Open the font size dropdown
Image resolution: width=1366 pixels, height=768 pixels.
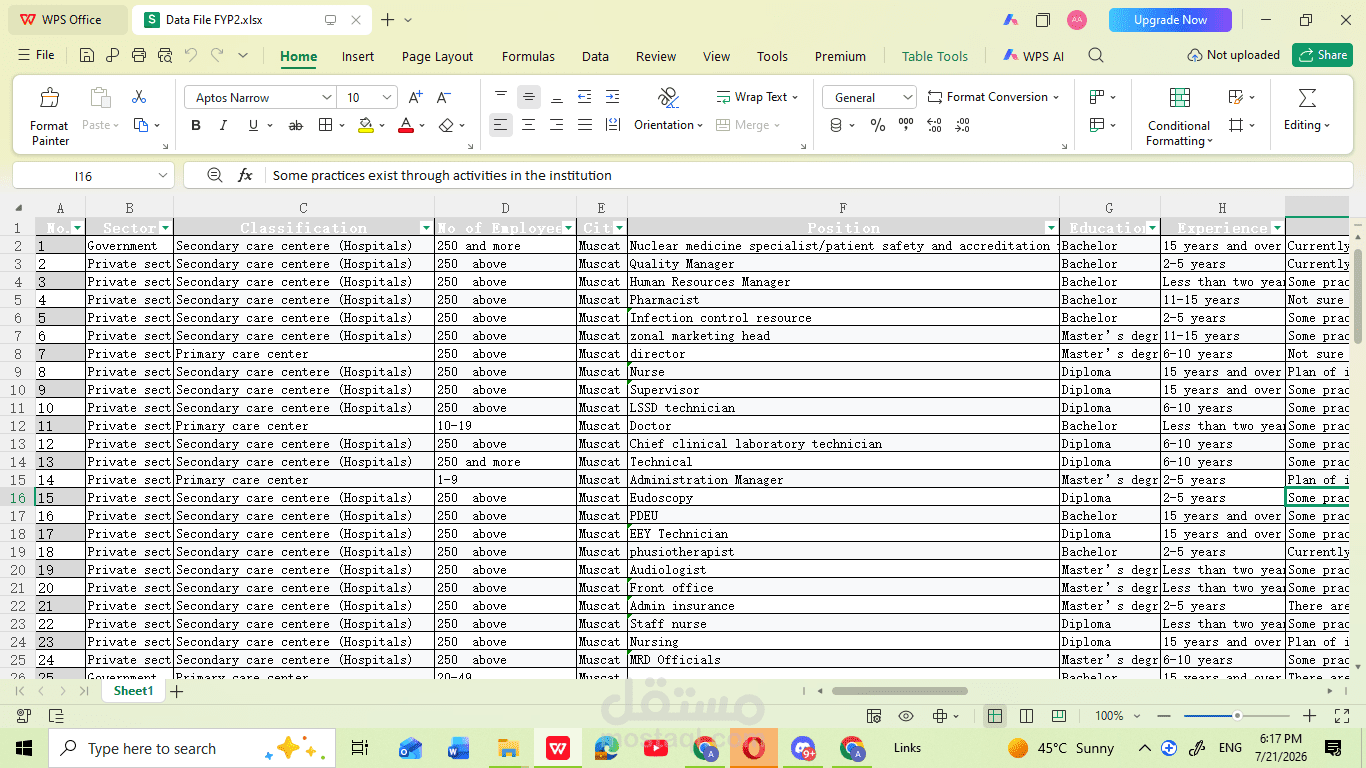[x=388, y=97]
